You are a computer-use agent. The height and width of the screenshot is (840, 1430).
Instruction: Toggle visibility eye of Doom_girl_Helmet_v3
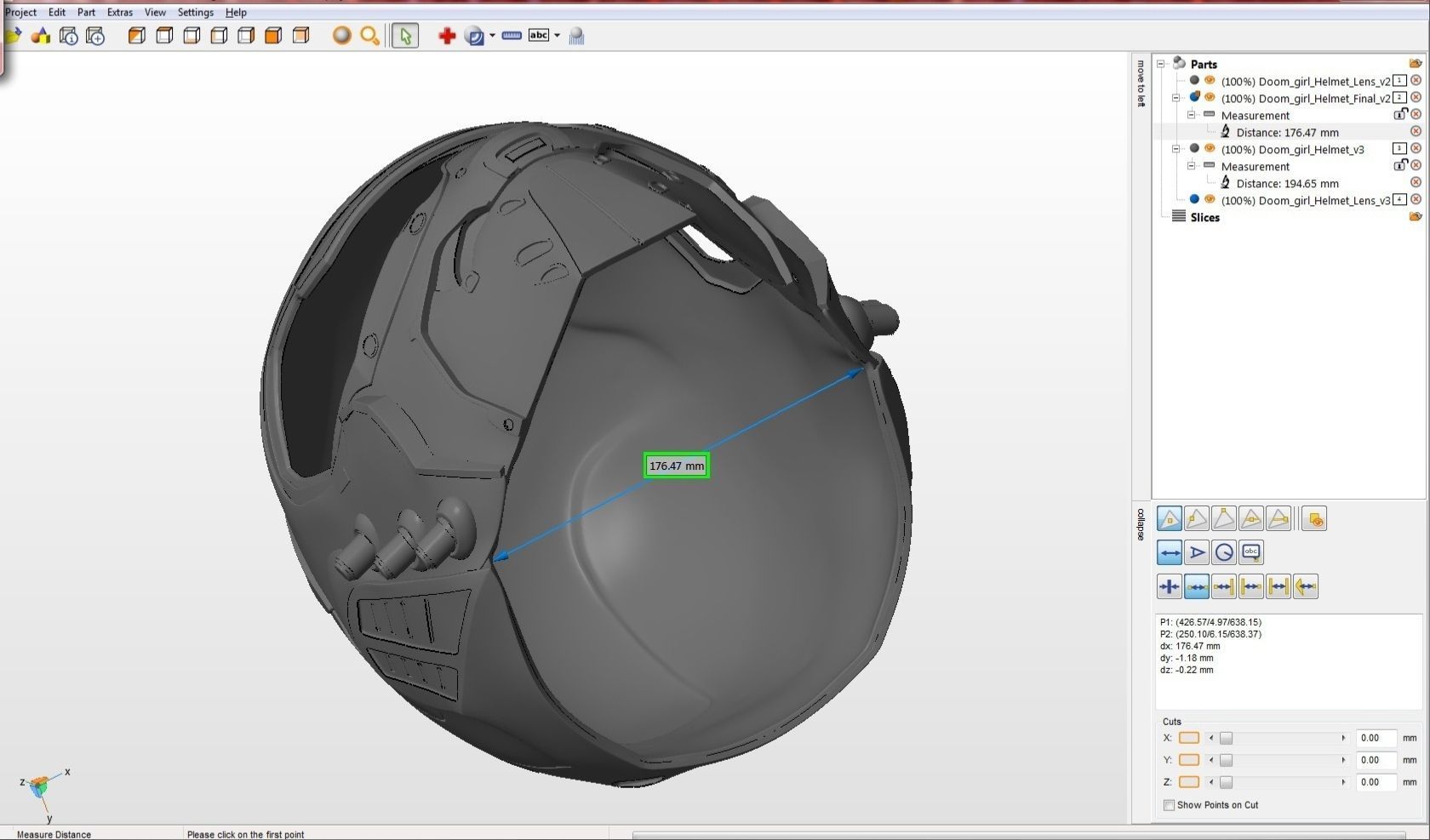click(1210, 148)
